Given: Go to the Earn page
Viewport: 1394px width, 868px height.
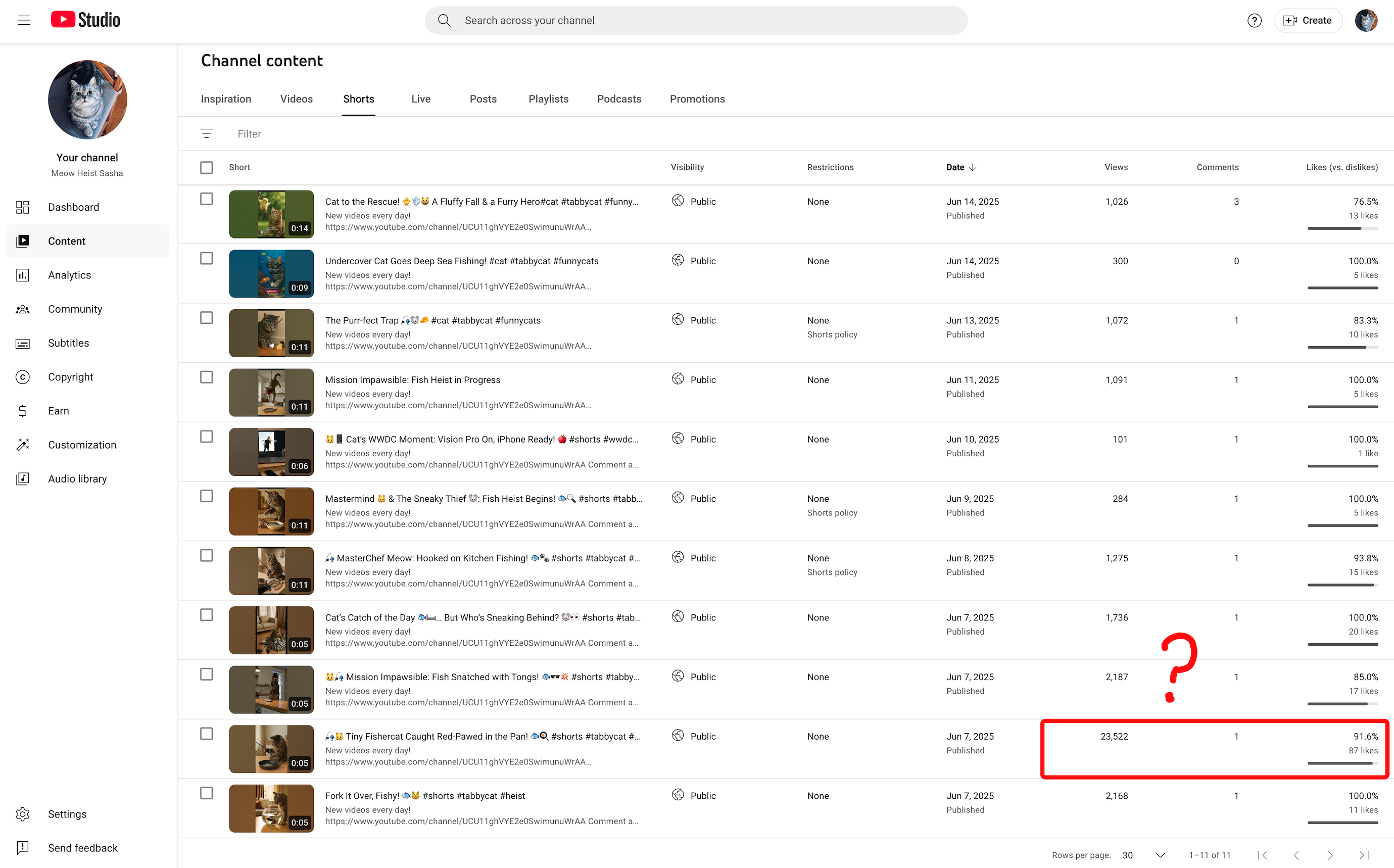Looking at the screenshot, I should [x=58, y=410].
